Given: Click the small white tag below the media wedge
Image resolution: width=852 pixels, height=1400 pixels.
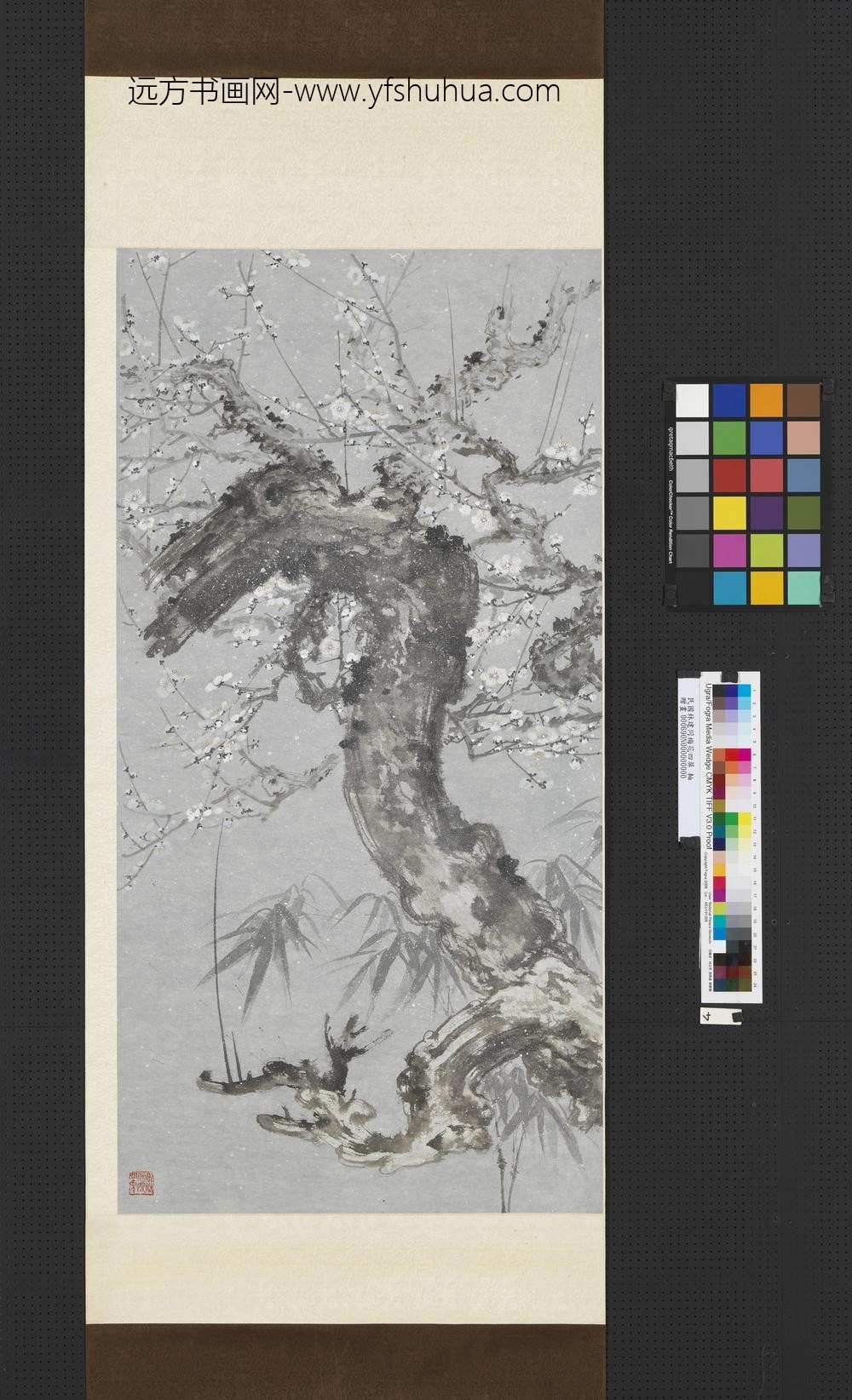Looking at the screenshot, I should 719,1015.
